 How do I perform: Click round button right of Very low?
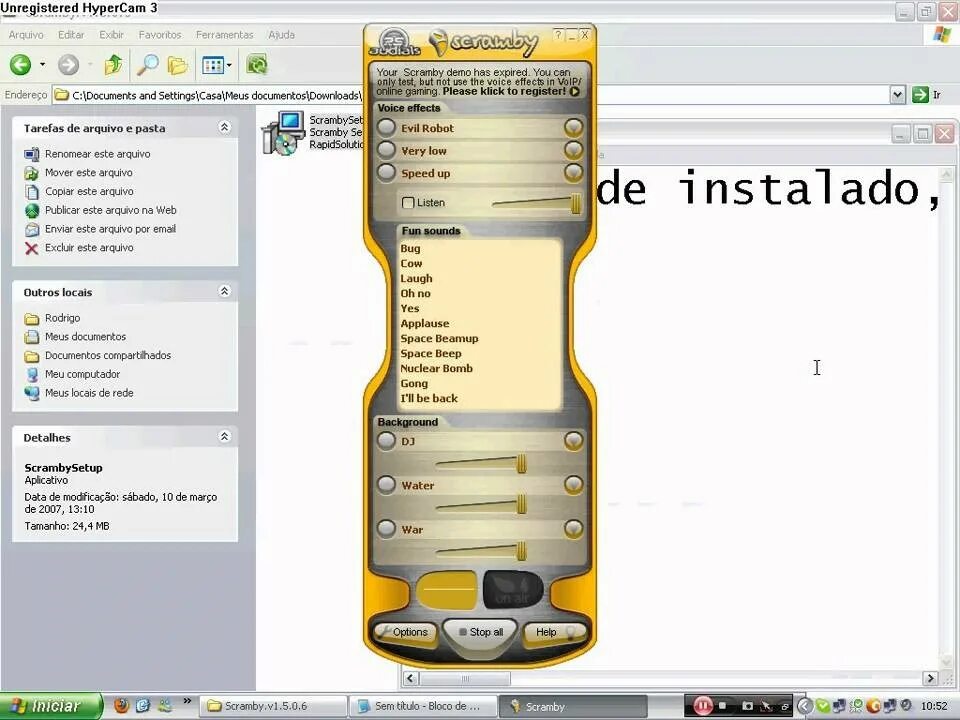point(574,150)
